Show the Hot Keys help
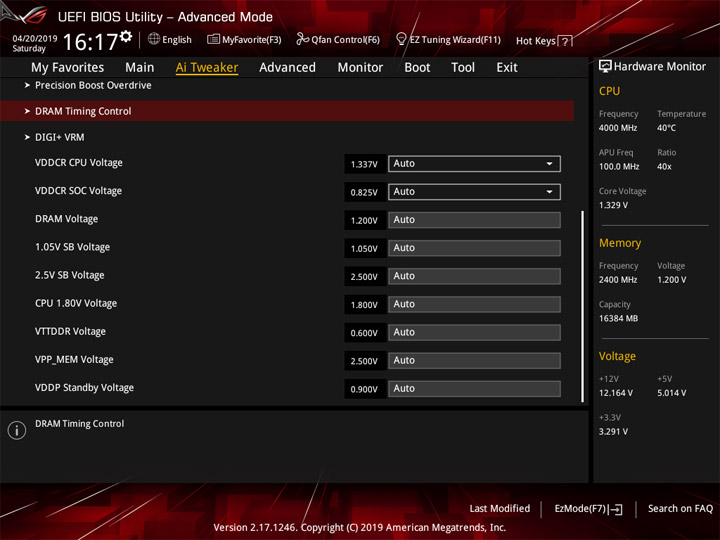 pyautogui.click(x=544, y=41)
